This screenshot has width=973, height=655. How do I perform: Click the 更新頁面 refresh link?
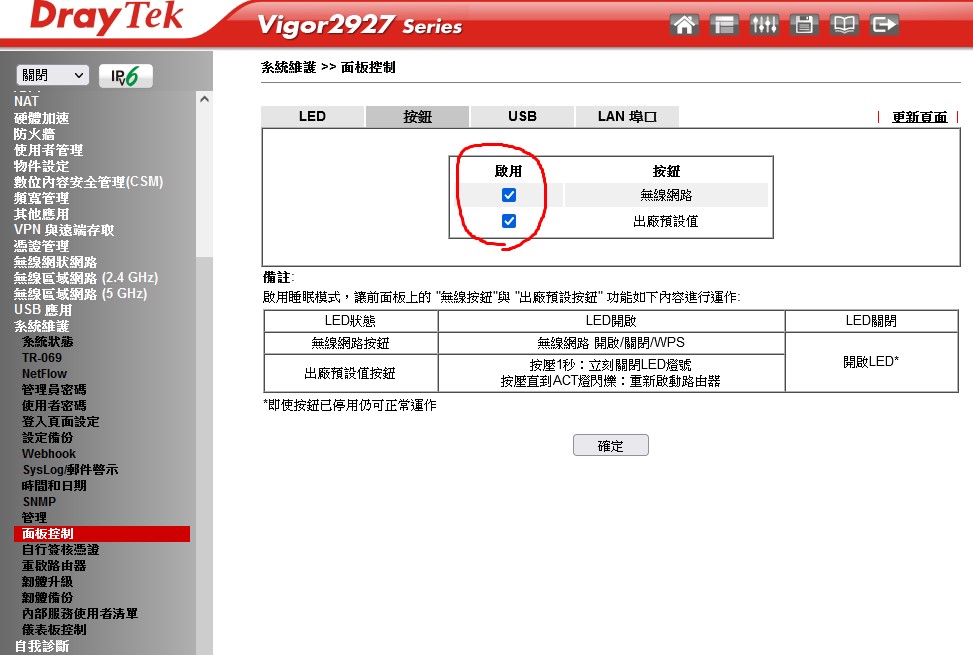[919, 117]
